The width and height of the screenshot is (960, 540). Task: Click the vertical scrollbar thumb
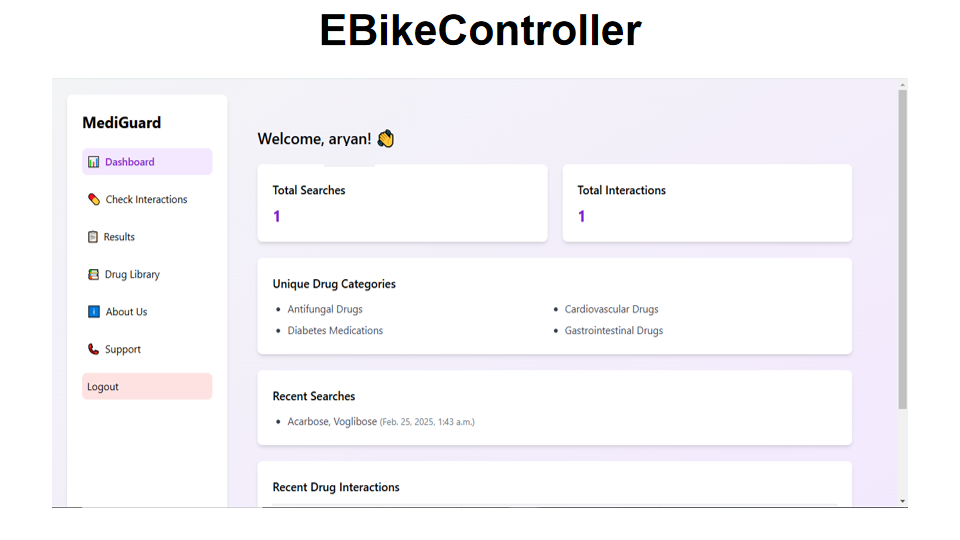[x=902, y=249]
